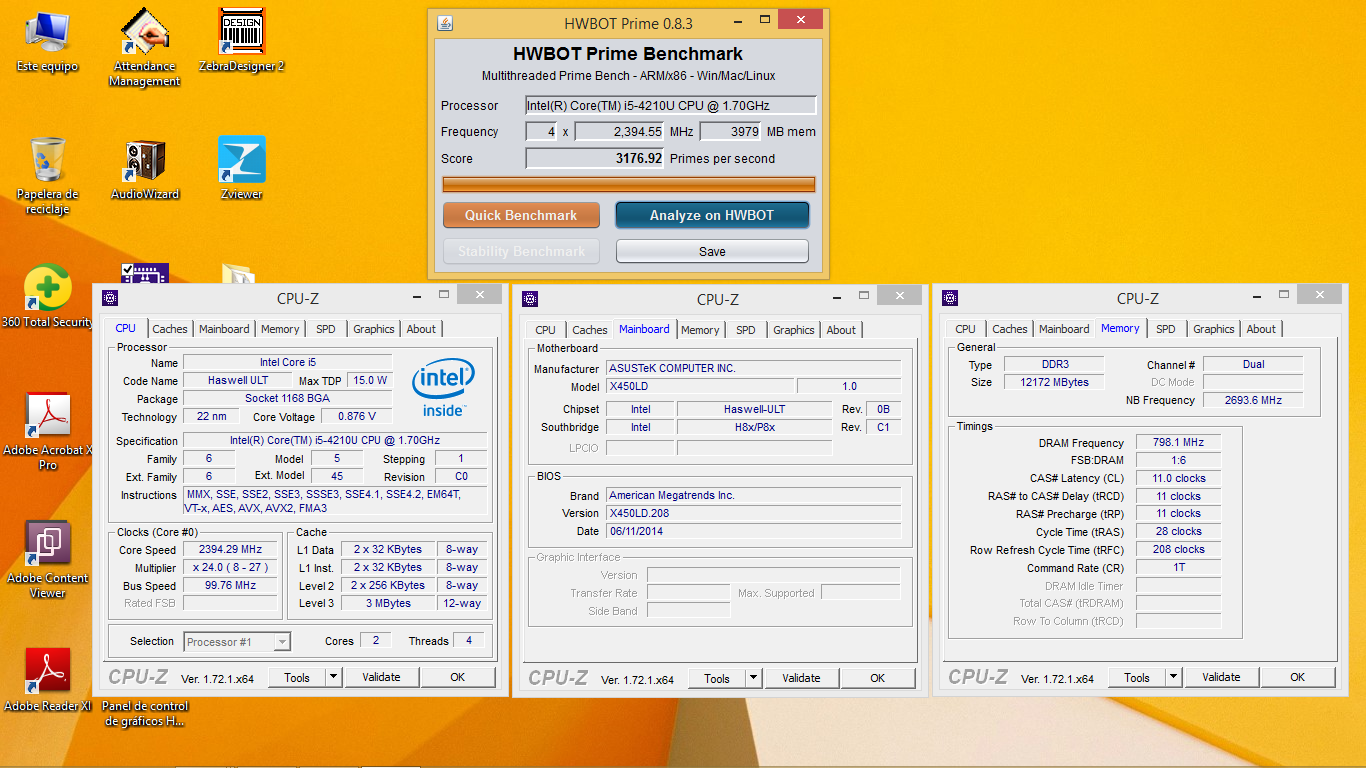The width and height of the screenshot is (1366, 768).
Task: Open Memory tab in middle CPU-Z window
Action: tap(700, 330)
